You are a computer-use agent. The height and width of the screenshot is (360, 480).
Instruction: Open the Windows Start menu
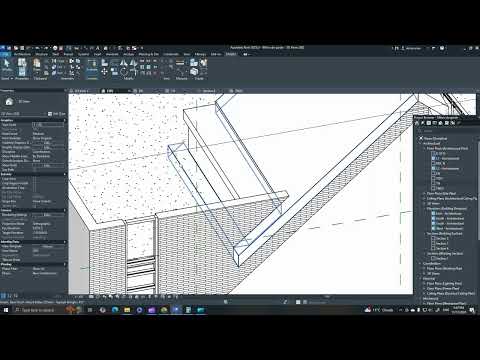click(6, 310)
